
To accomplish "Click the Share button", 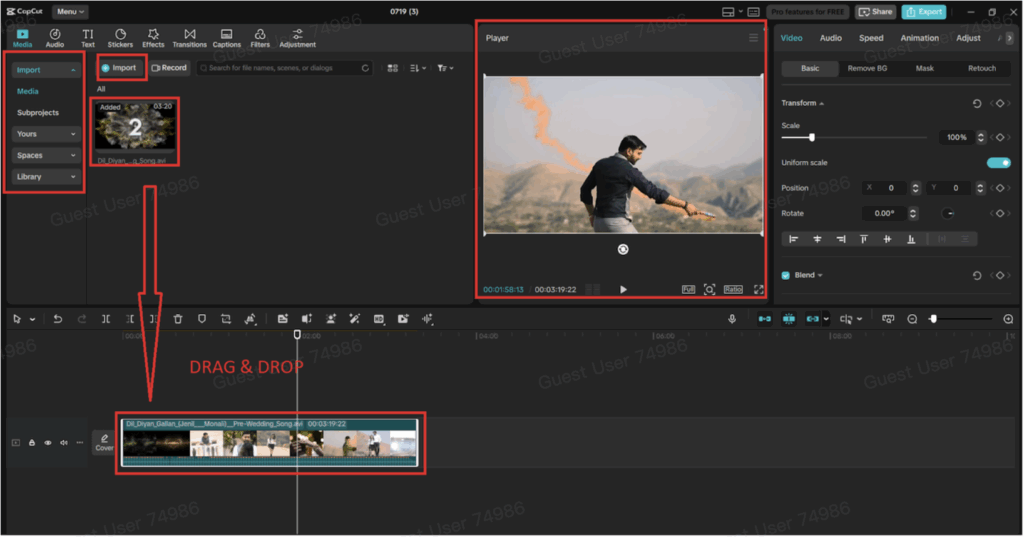I will click(876, 12).
